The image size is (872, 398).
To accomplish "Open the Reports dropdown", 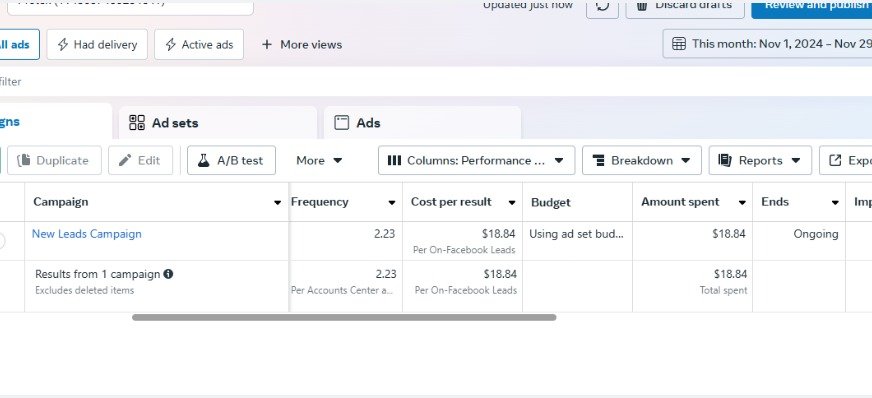I will point(760,160).
